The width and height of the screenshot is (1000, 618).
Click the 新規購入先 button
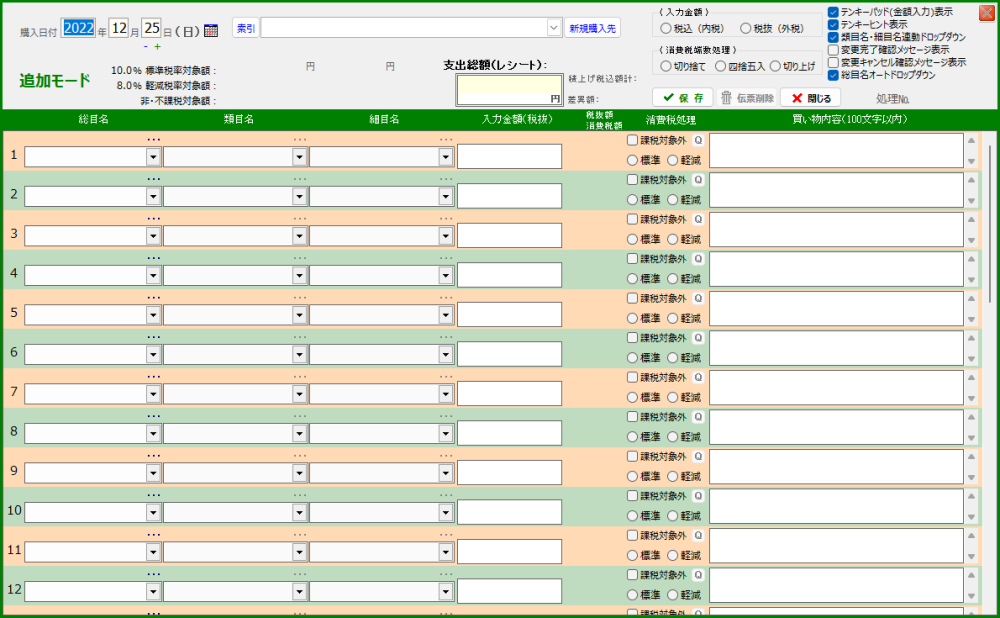(x=593, y=28)
